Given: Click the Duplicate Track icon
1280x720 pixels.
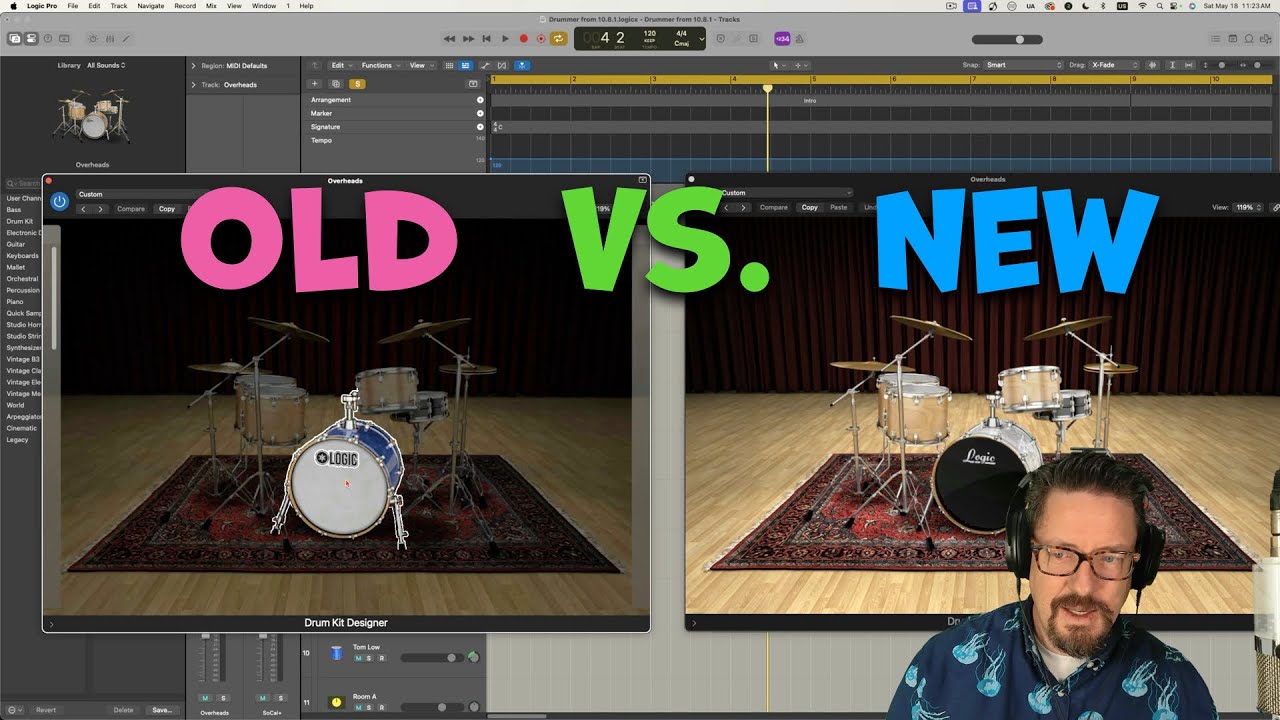Looking at the screenshot, I should click(x=336, y=84).
